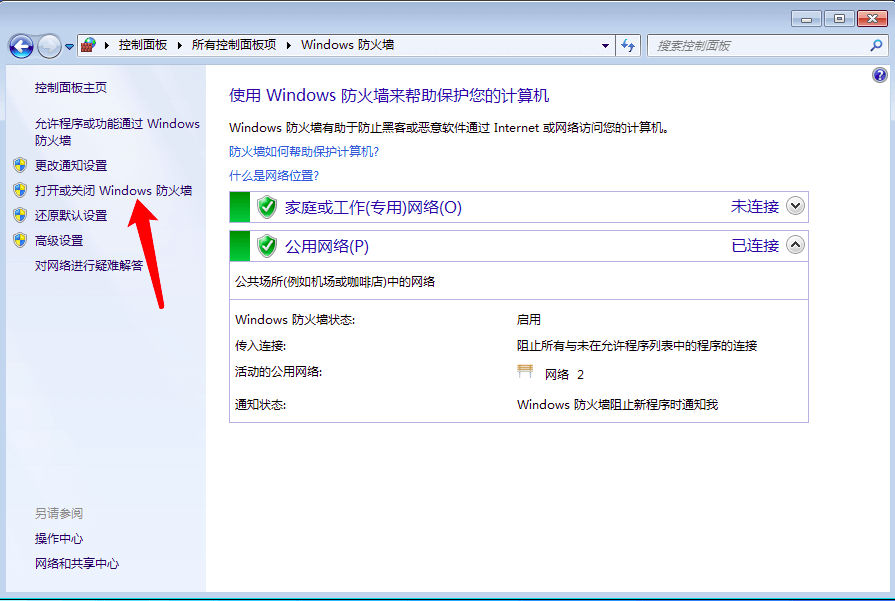Open 高级设置 link
895x601 pixels.
pos(59,241)
